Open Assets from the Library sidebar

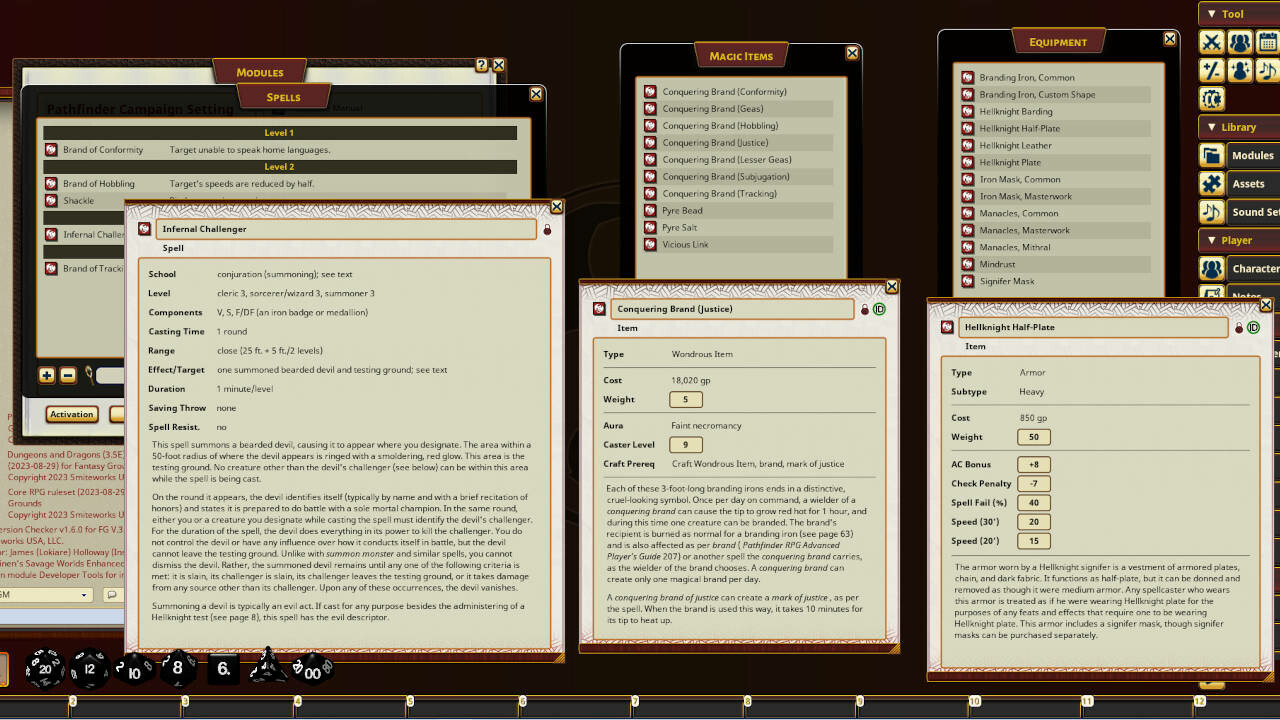pyautogui.click(x=1250, y=183)
